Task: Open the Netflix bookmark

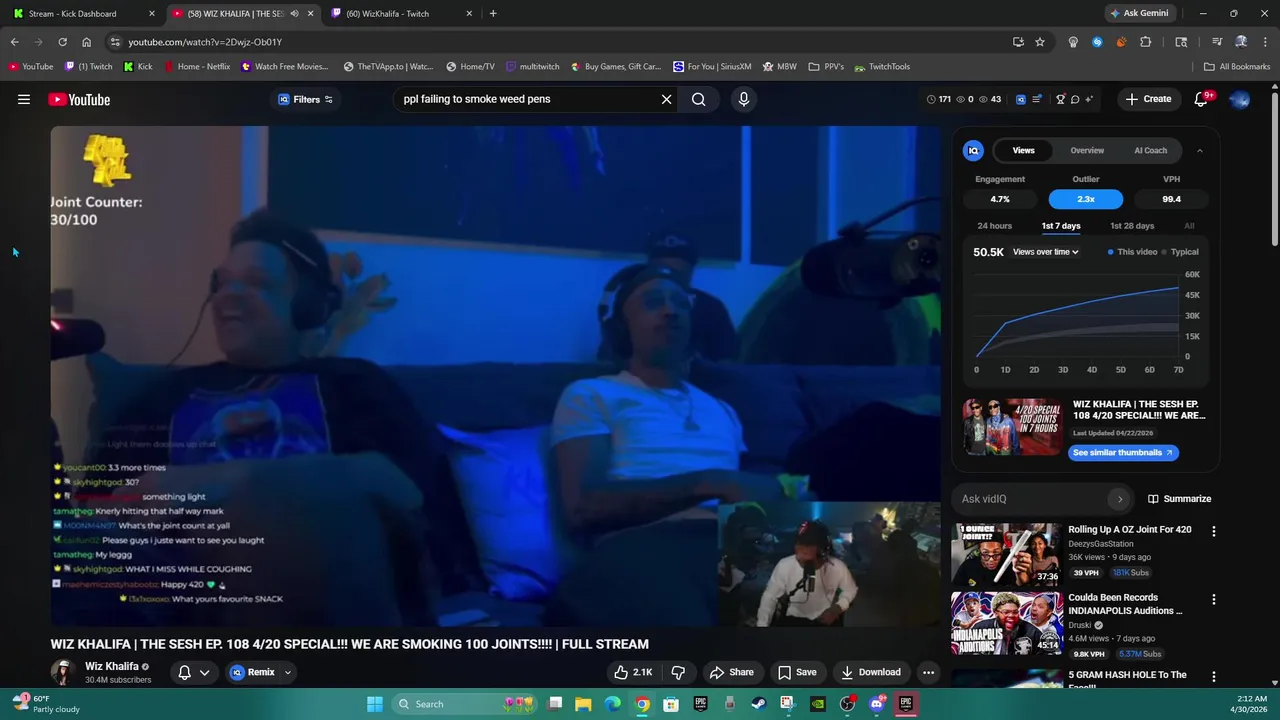Action: coord(197,67)
